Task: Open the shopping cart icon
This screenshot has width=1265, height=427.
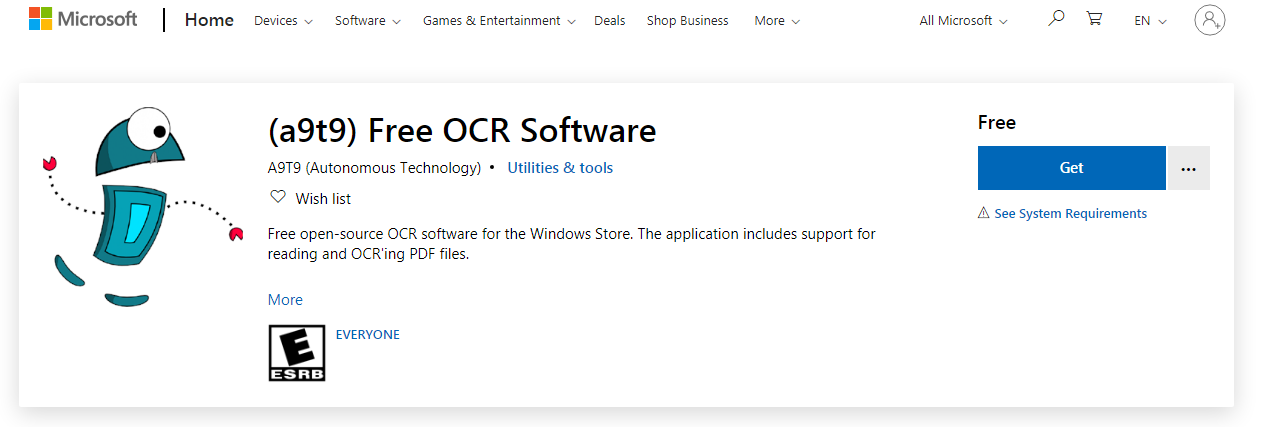Action: pyautogui.click(x=1095, y=19)
